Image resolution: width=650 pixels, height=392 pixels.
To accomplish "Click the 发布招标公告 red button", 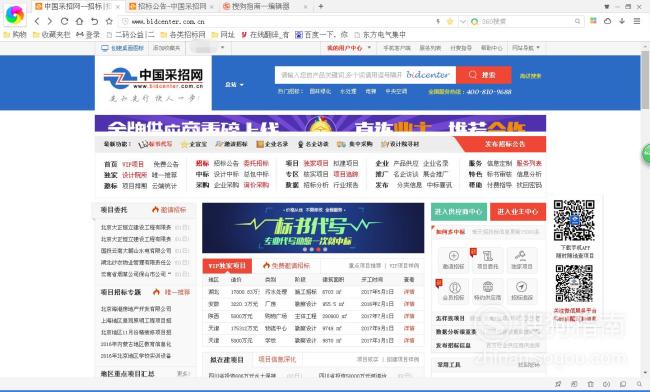I will pyautogui.click(x=504, y=144).
